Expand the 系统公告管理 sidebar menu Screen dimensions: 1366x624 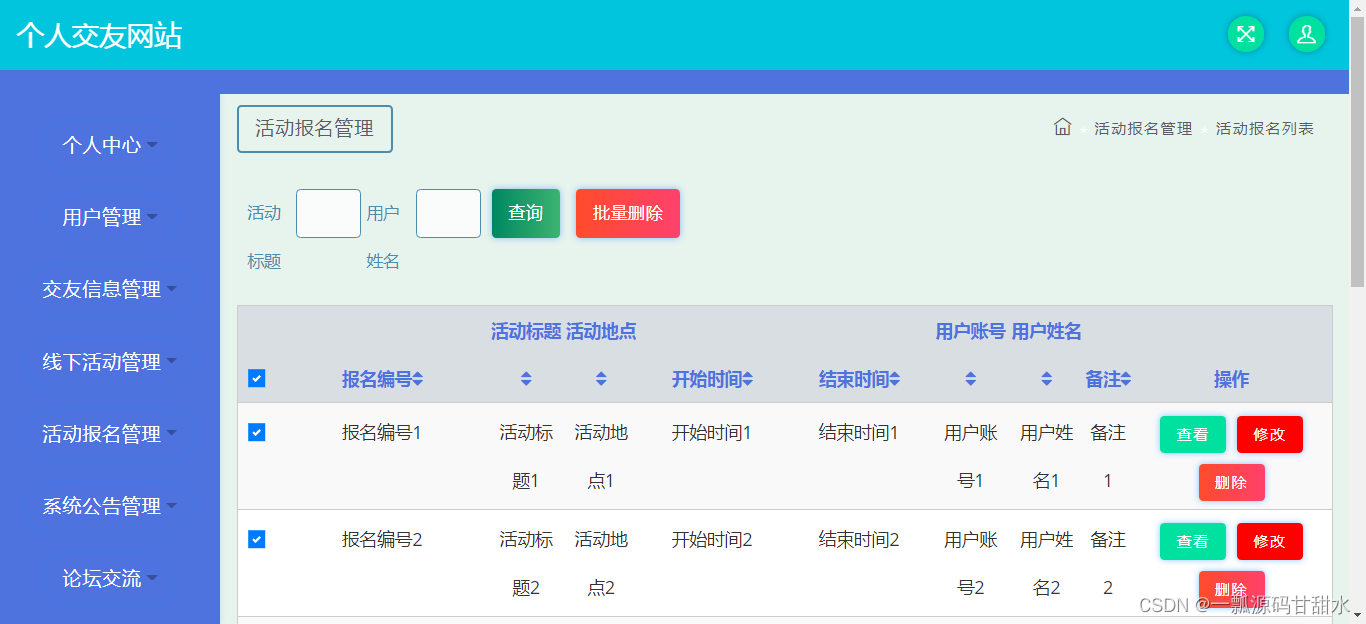tap(110, 506)
